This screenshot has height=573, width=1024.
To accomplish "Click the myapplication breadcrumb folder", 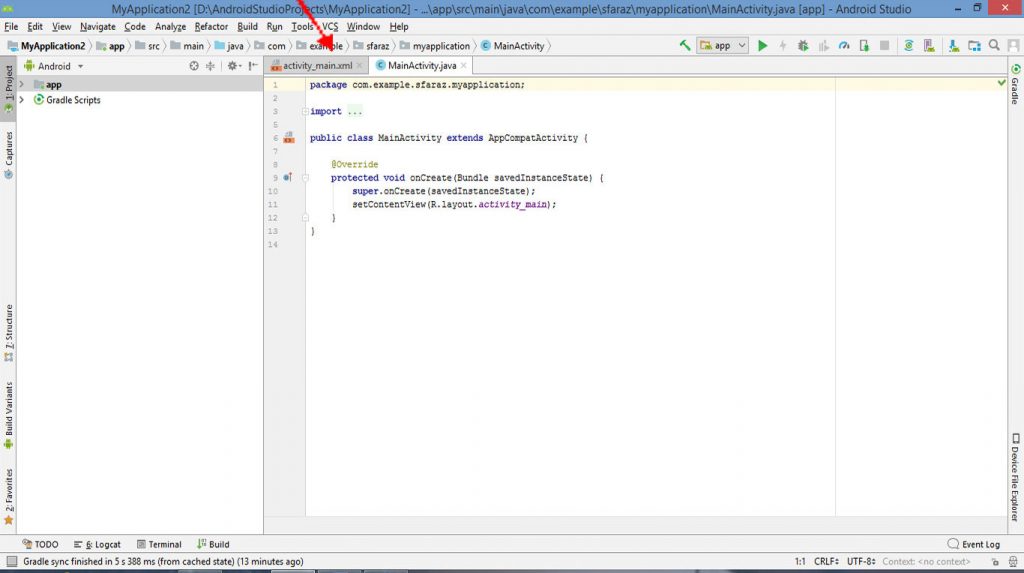I will point(435,46).
